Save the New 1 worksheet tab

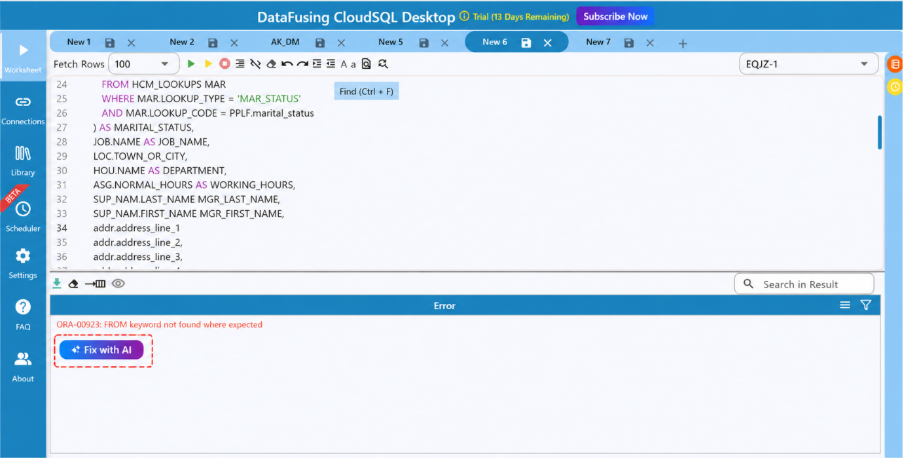[x=110, y=43]
